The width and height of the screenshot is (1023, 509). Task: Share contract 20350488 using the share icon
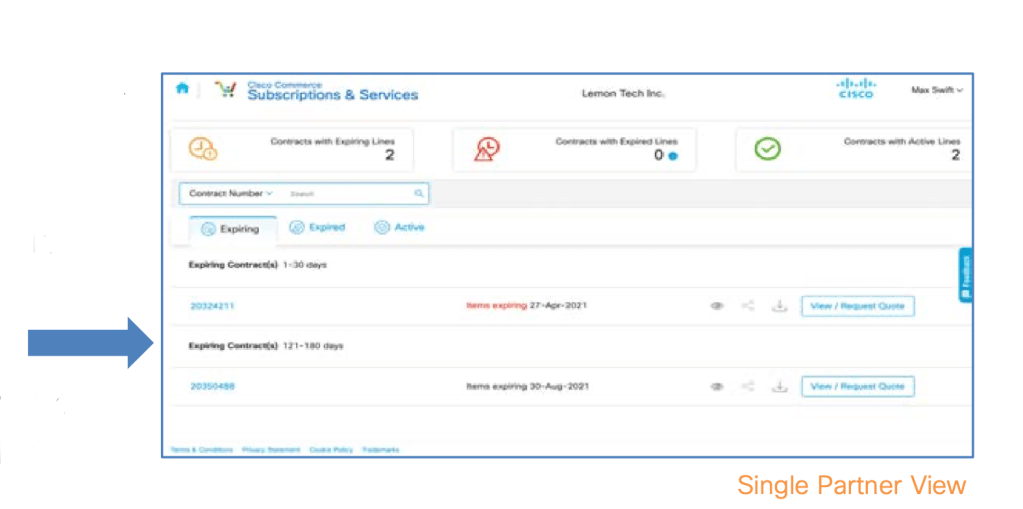(x=747, y=386)
